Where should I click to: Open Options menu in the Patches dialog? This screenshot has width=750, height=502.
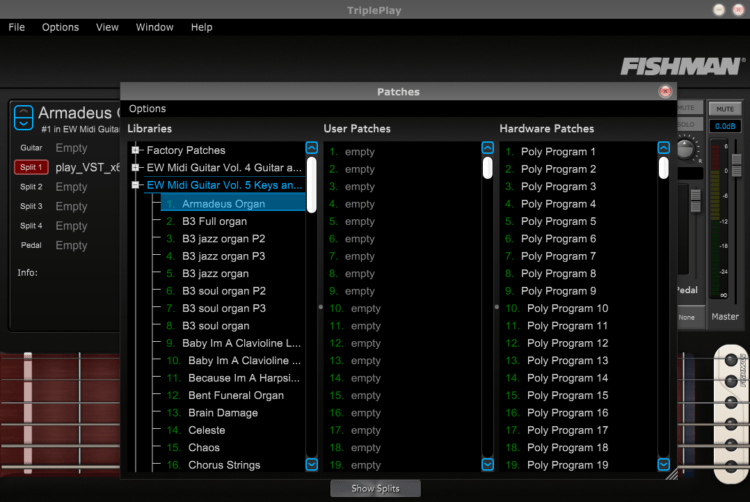tap(147, 109)
